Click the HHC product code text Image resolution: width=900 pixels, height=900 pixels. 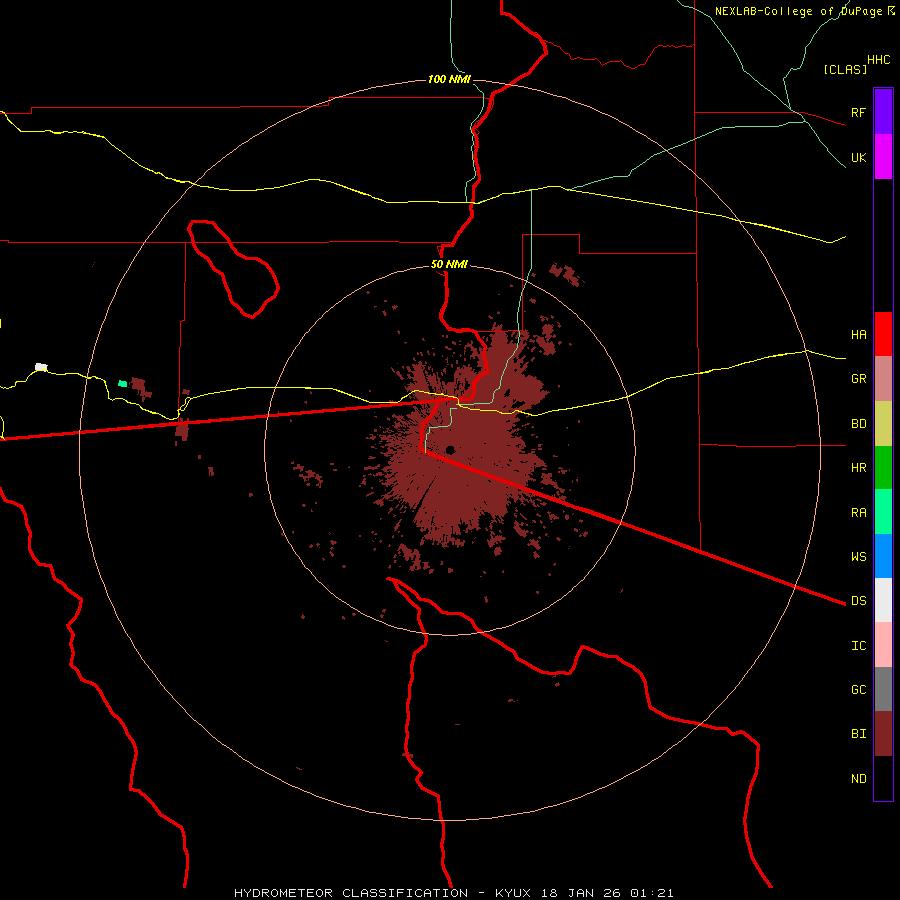pos(879,60)
